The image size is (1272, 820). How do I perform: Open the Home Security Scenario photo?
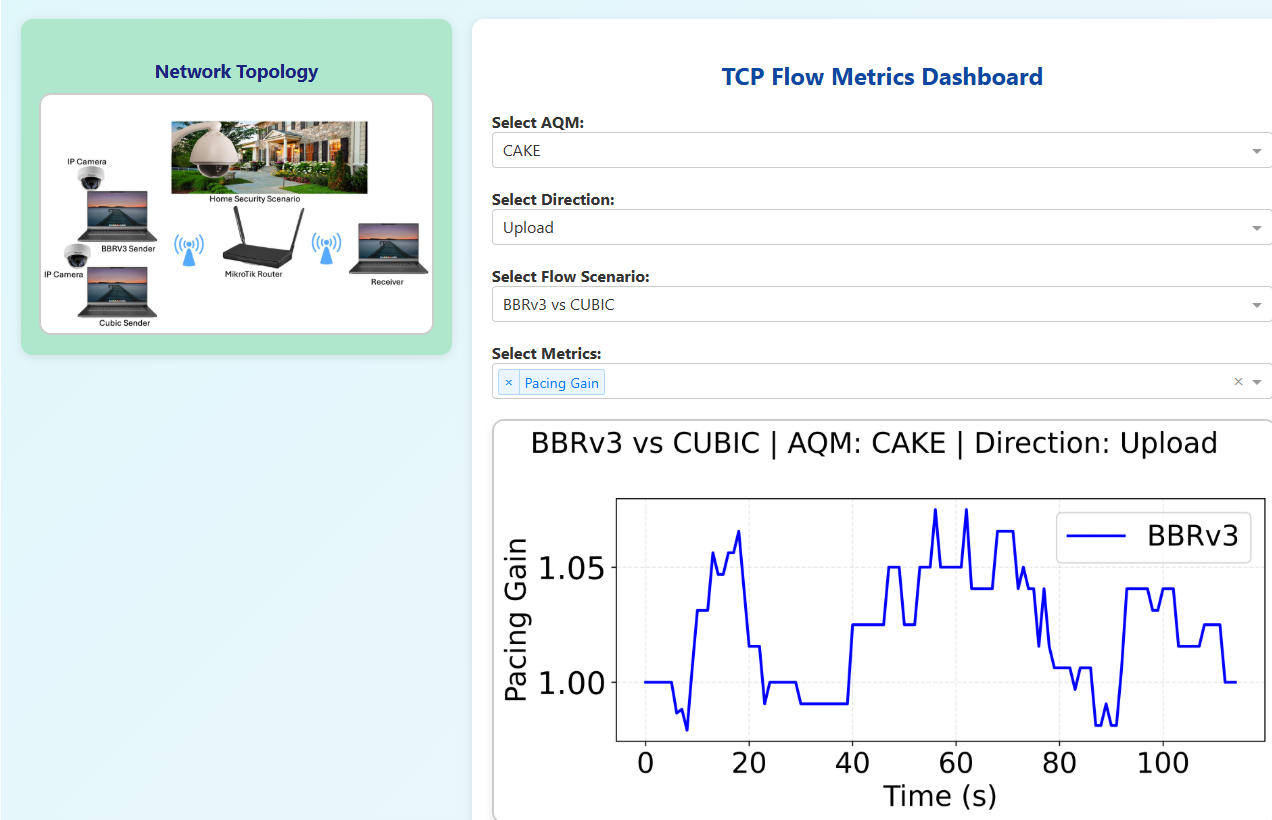tap(269, 157)
